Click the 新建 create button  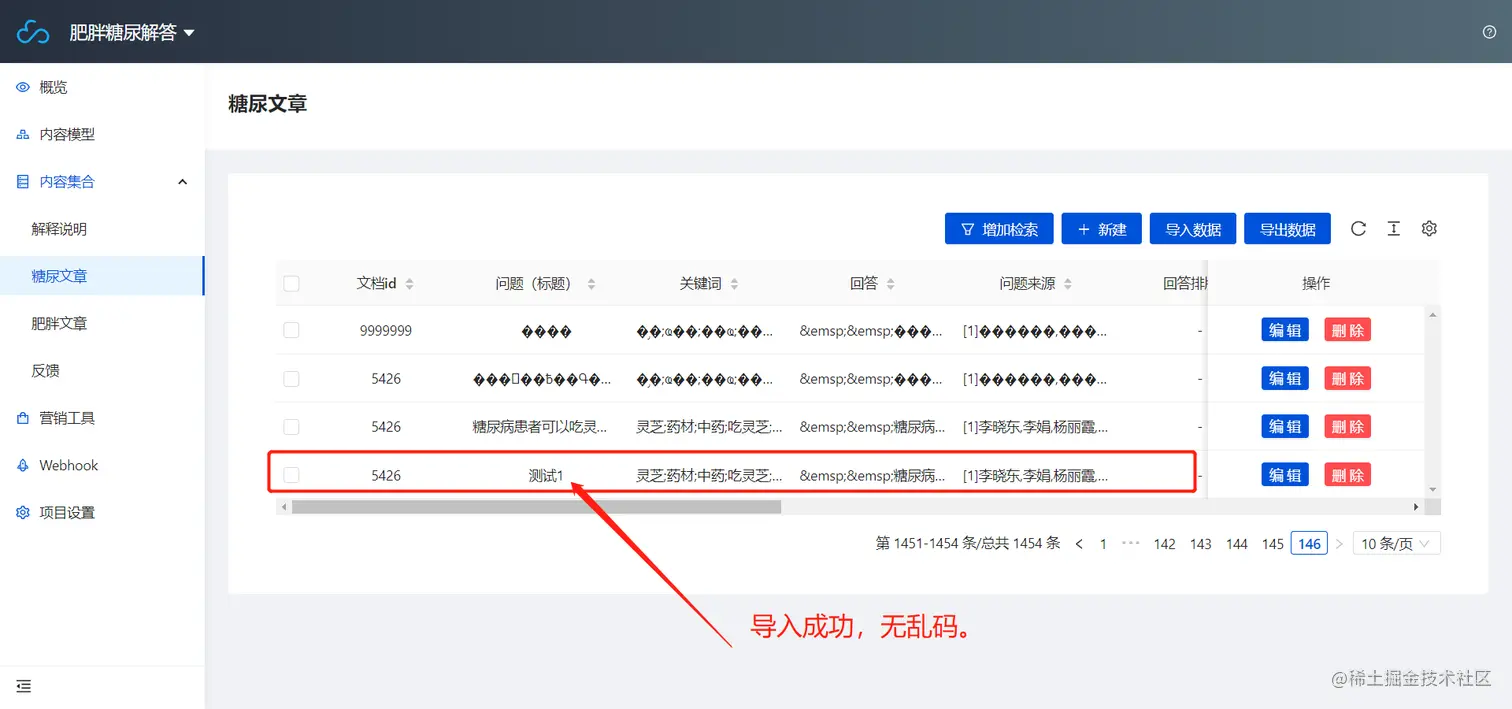coord(1101,228)
